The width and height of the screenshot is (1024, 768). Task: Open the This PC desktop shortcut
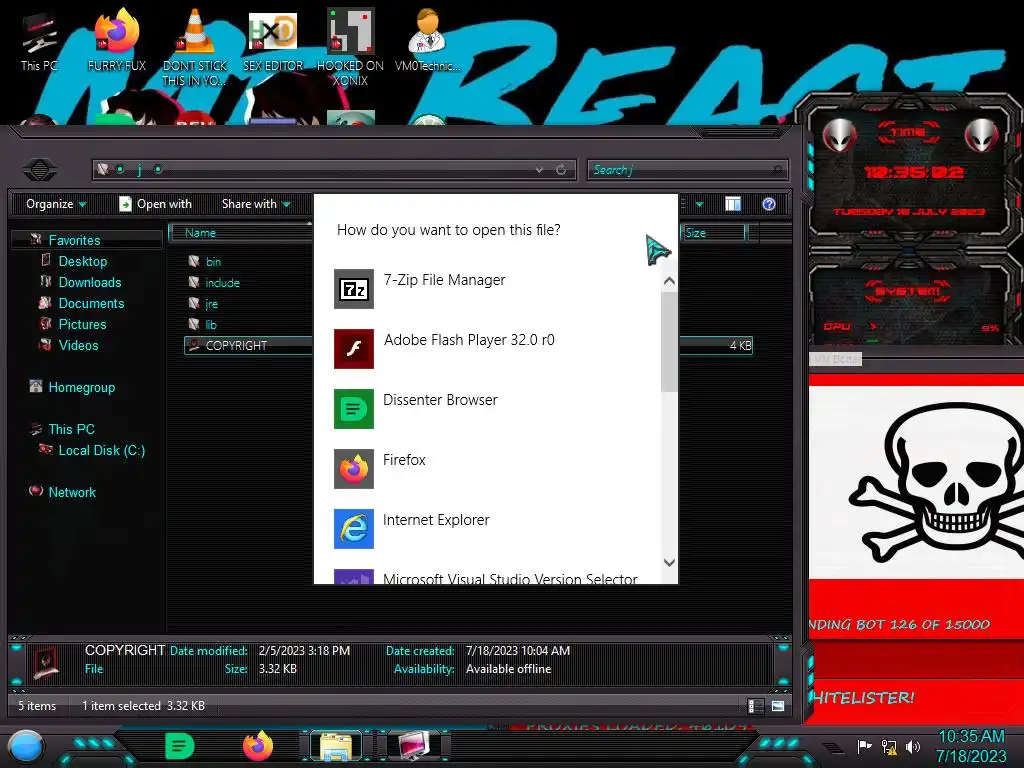pos(39,42)
